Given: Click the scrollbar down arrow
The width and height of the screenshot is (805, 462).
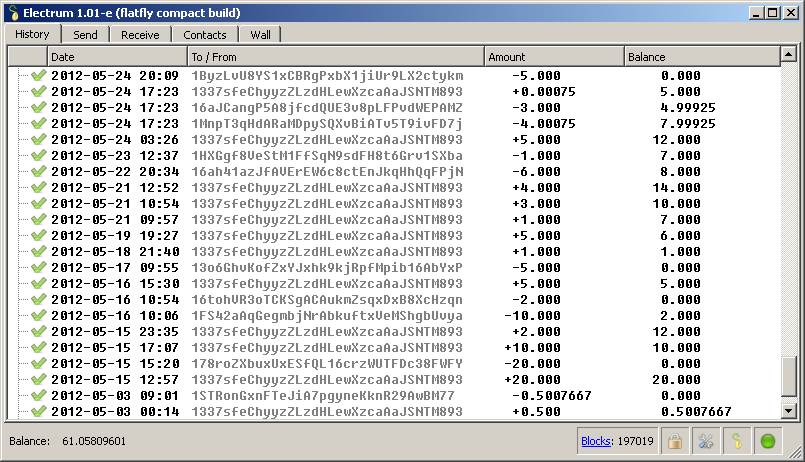Looking at the screenshot, I should click(x=789, y=410).
